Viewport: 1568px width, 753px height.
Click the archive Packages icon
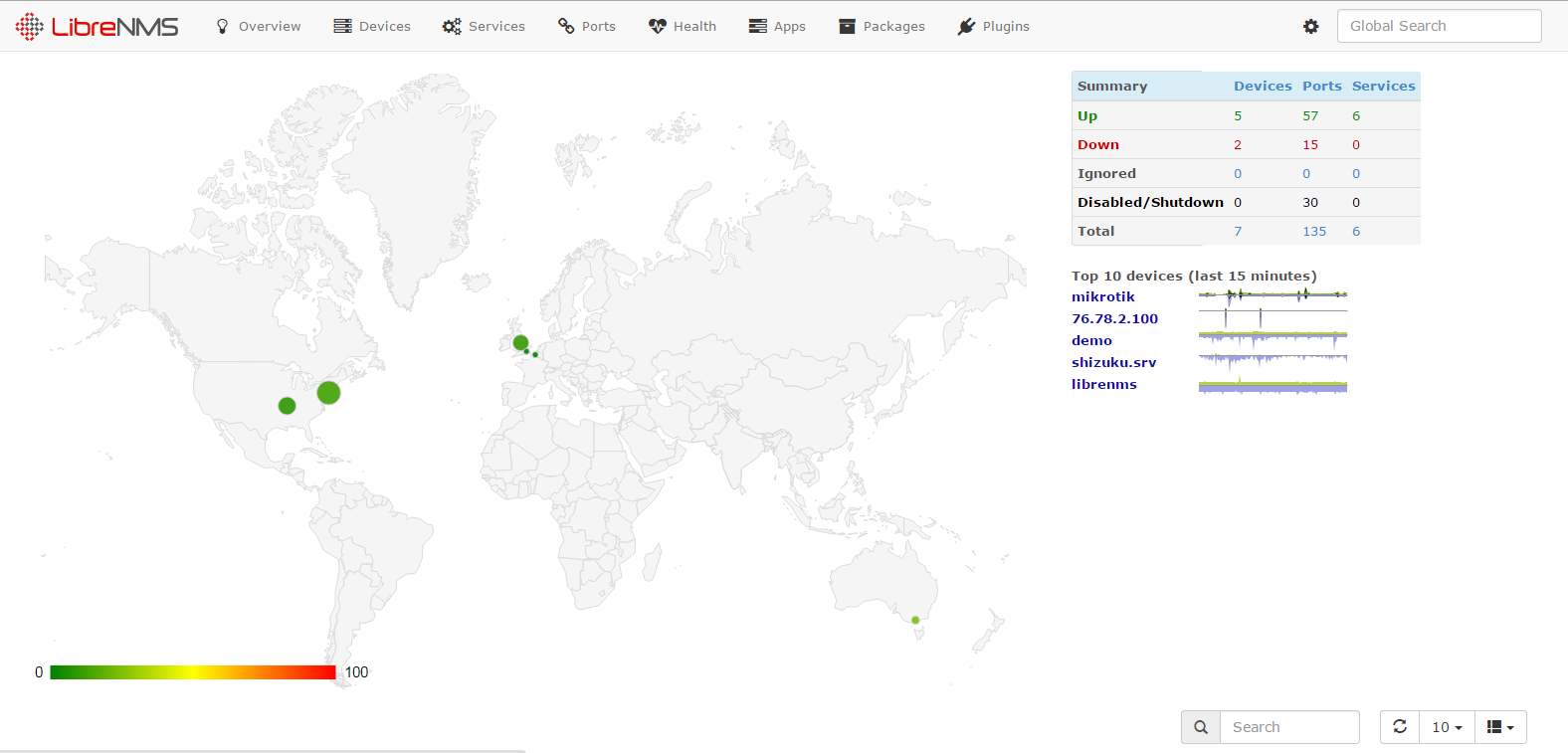[847, 26]
